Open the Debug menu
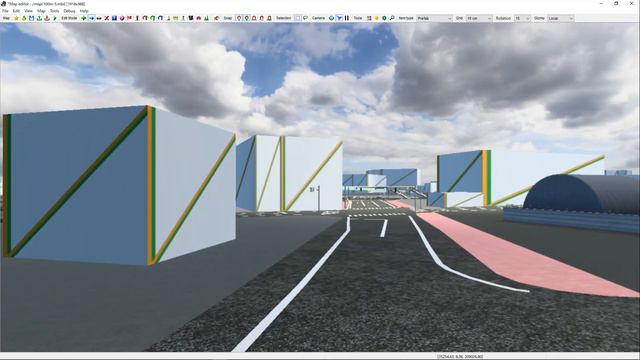 click(69, 11)
